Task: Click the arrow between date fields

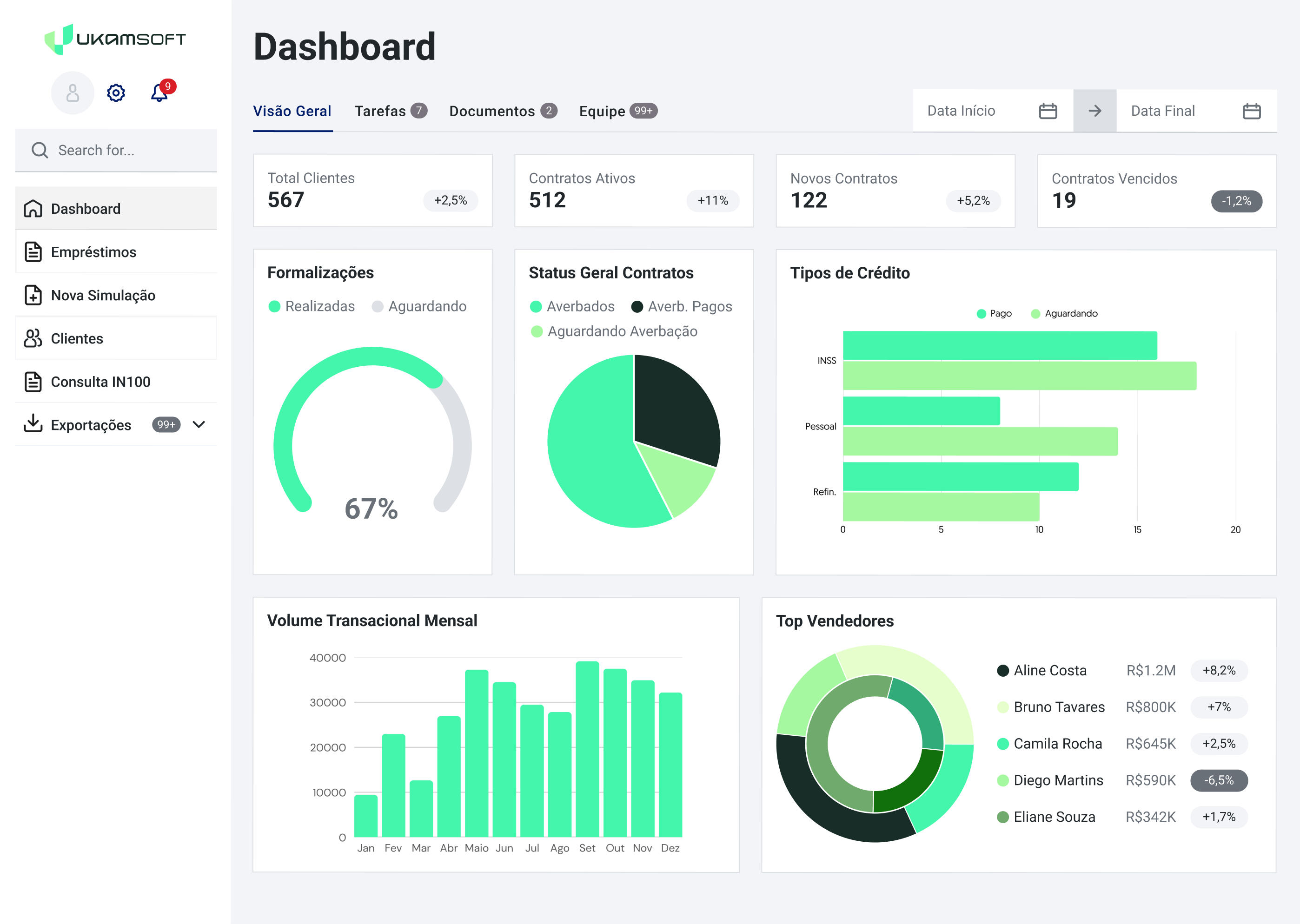Action: pyautogui.click(x=1094, y=111)
